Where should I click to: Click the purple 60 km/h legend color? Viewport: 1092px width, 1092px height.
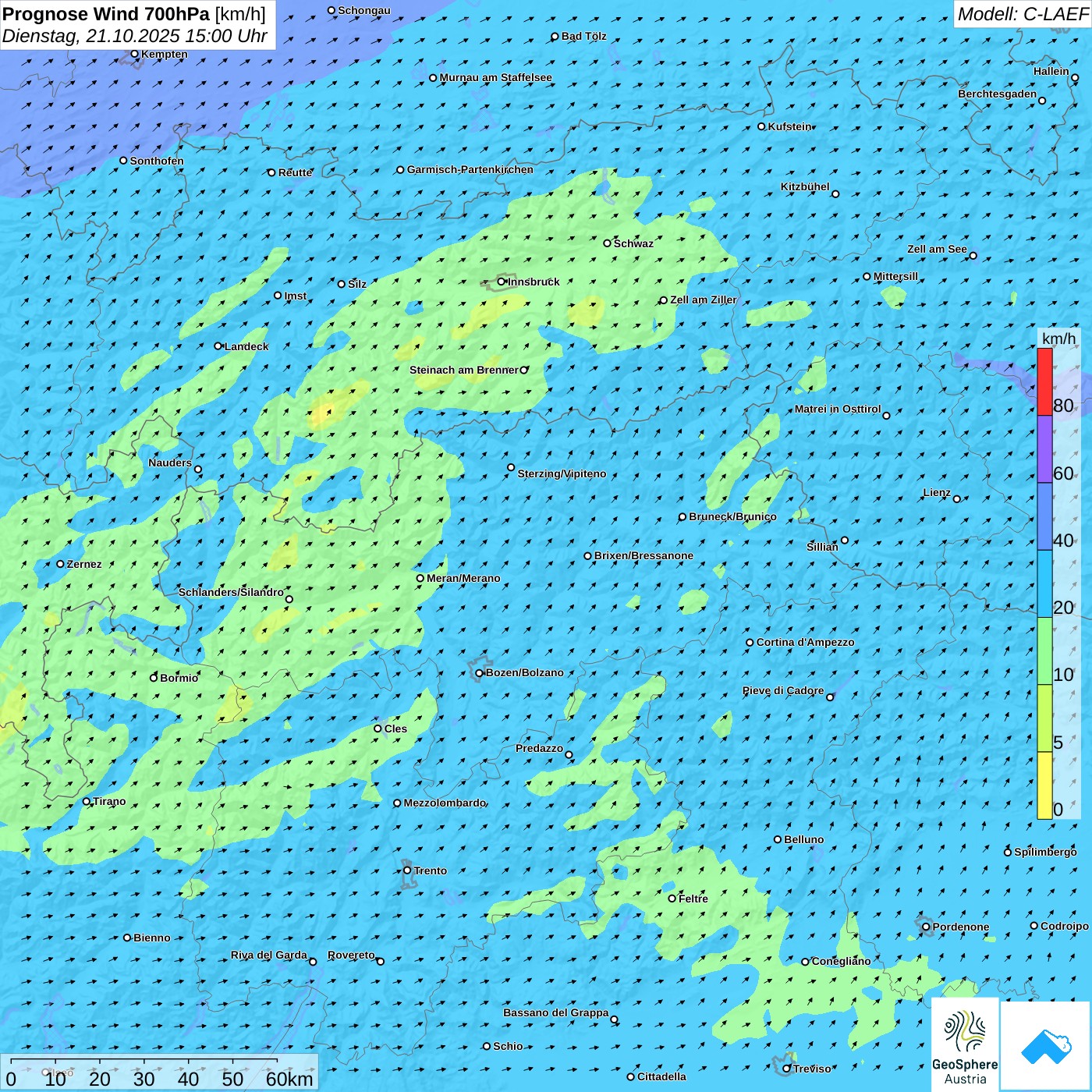pyautogui.click(x=1044, y=449)
